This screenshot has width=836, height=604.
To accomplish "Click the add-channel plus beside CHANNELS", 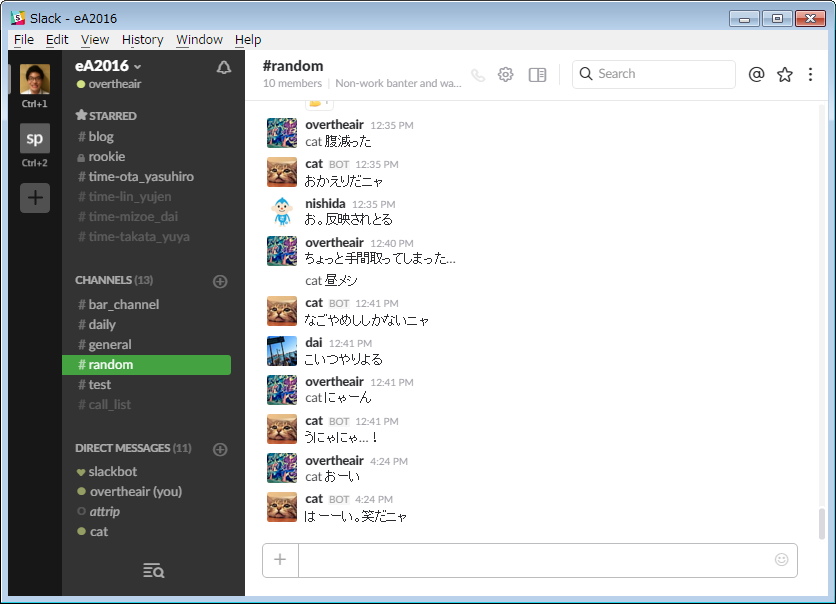I will [220, 281].
